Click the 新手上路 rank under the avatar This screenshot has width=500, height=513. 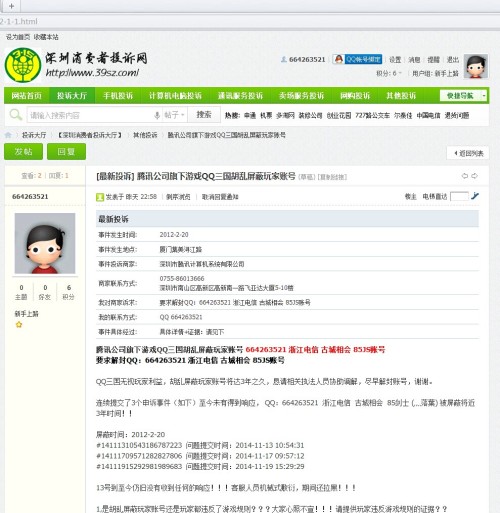[26, 314]
